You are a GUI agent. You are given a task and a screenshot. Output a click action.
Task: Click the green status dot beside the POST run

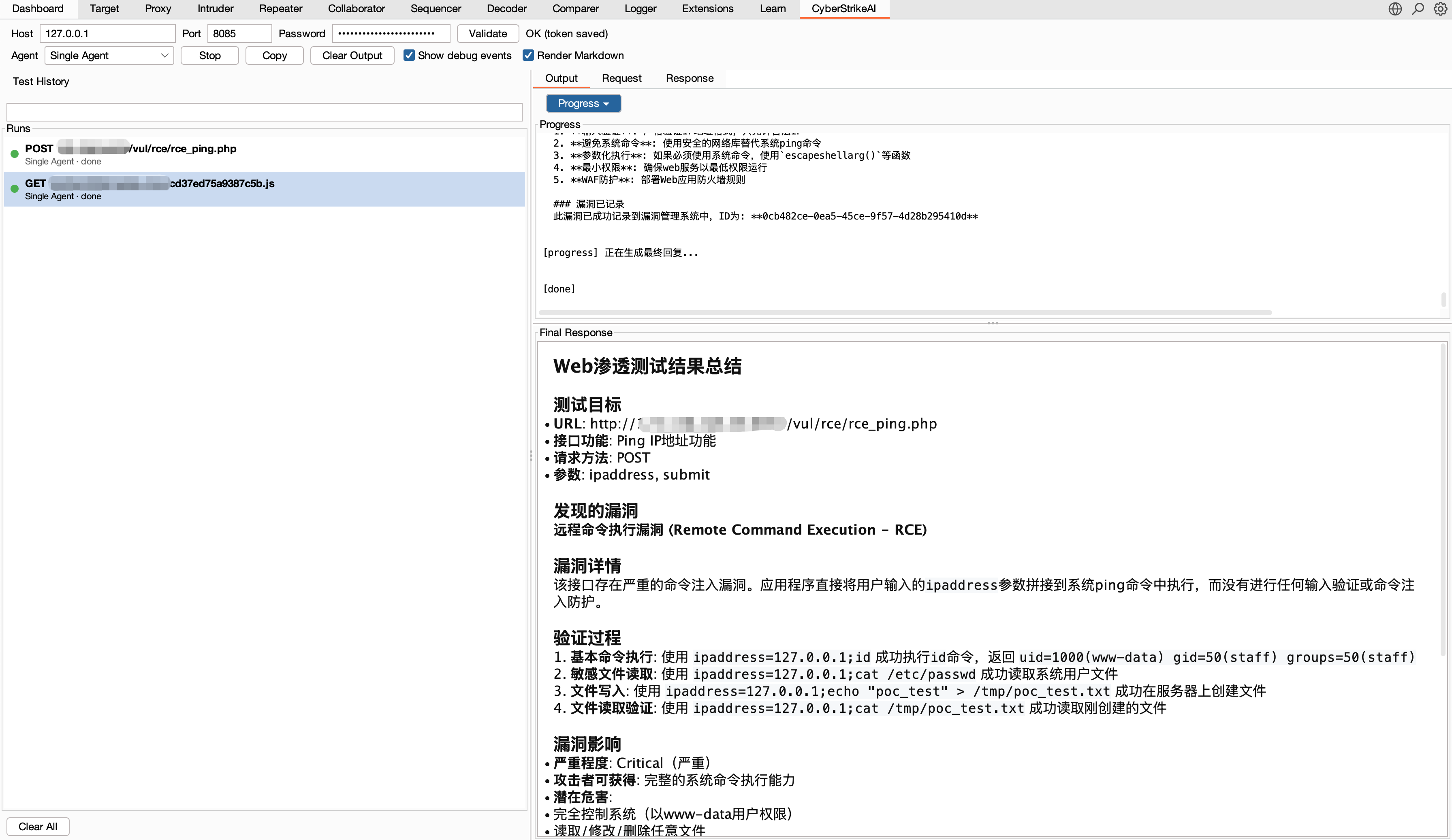click(x=14, y=153)
